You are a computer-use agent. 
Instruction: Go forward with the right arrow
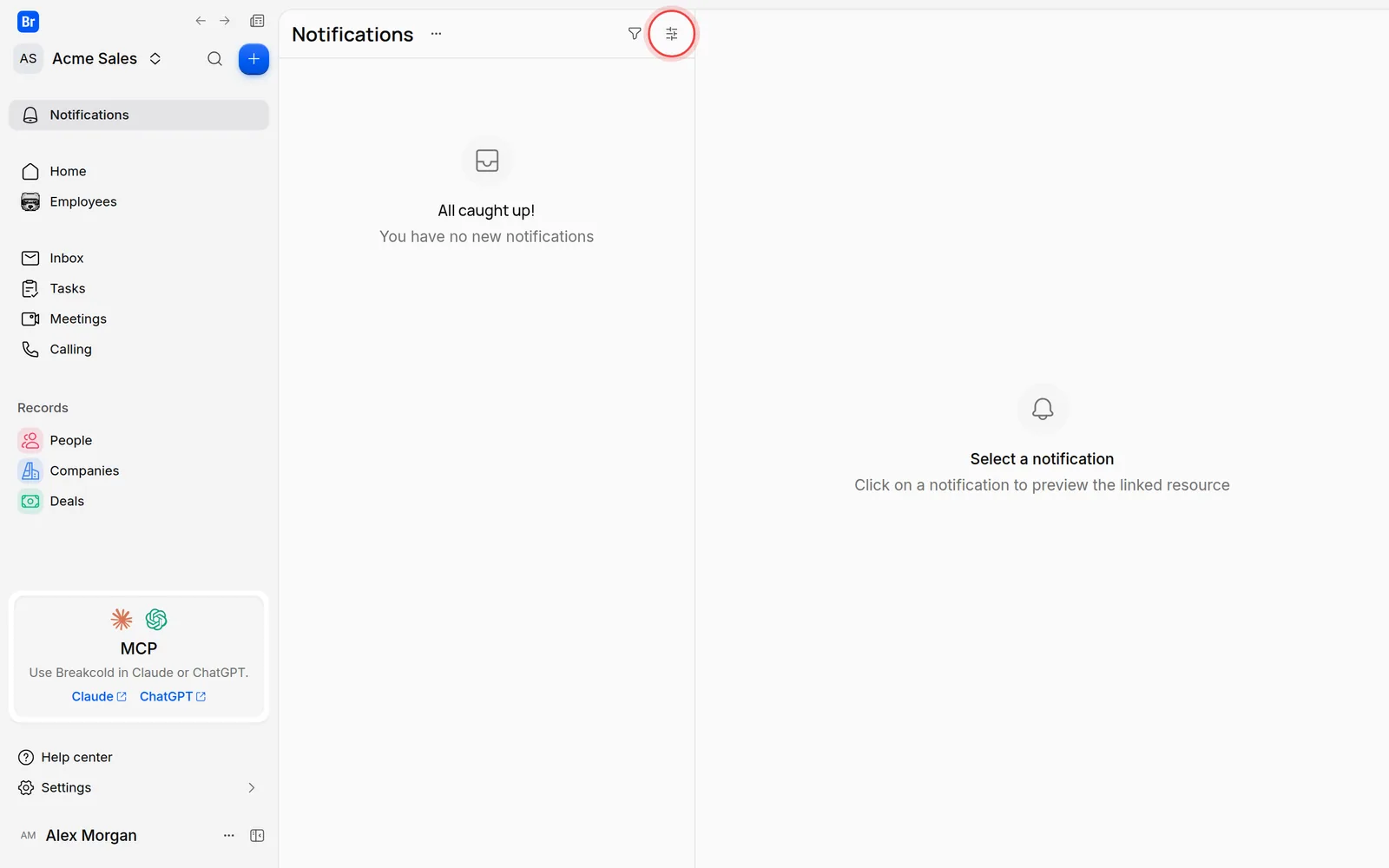click(x=225, y=21)
